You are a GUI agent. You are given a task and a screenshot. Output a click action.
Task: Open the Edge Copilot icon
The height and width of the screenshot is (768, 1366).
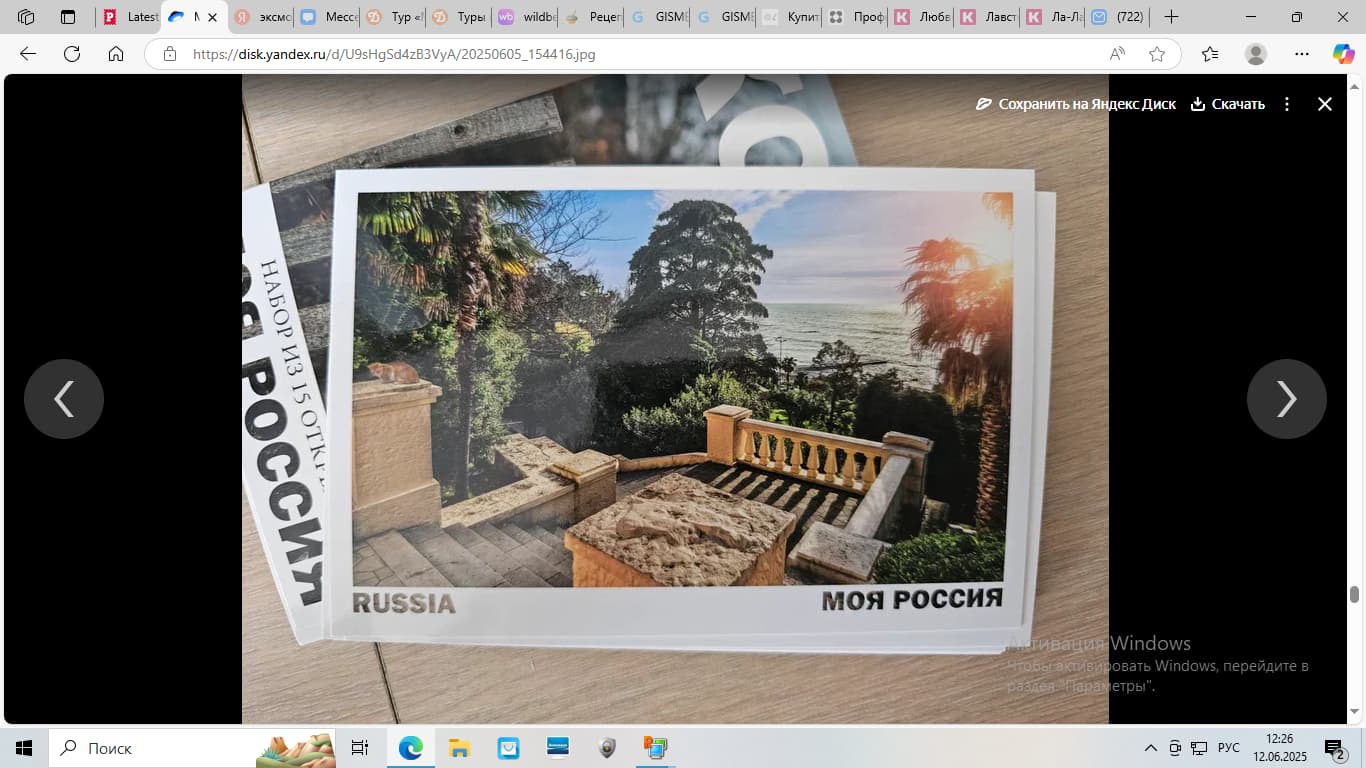(1343, 54)
